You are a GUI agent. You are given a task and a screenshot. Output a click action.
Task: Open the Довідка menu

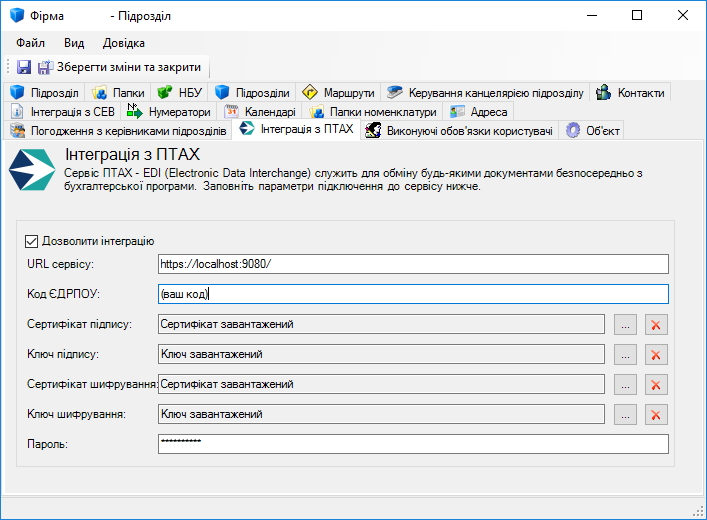(x=124, y=43)
